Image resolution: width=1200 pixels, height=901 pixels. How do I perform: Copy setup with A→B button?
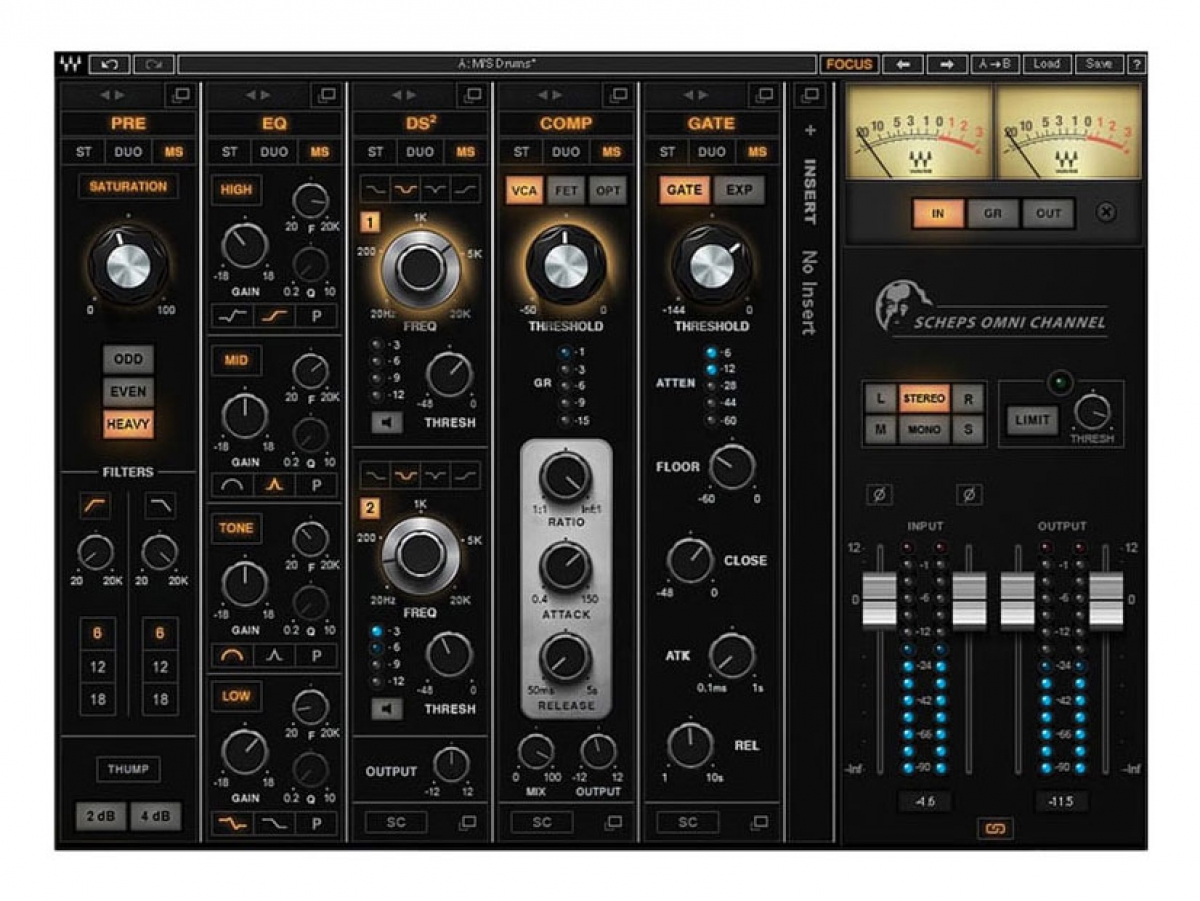[x=996, y=64]
